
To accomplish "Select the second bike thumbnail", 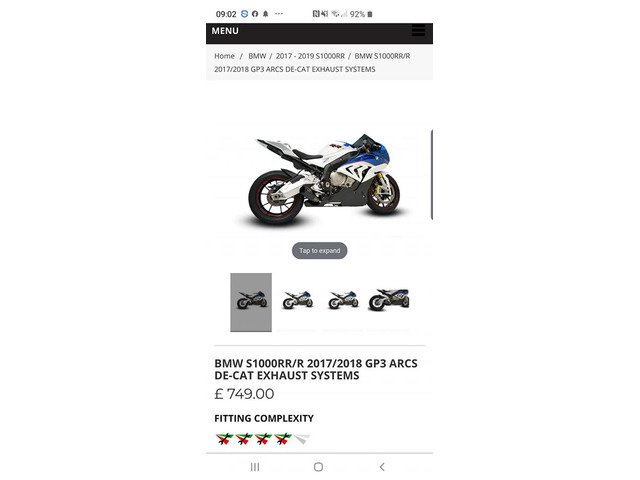I will (298, 300).
